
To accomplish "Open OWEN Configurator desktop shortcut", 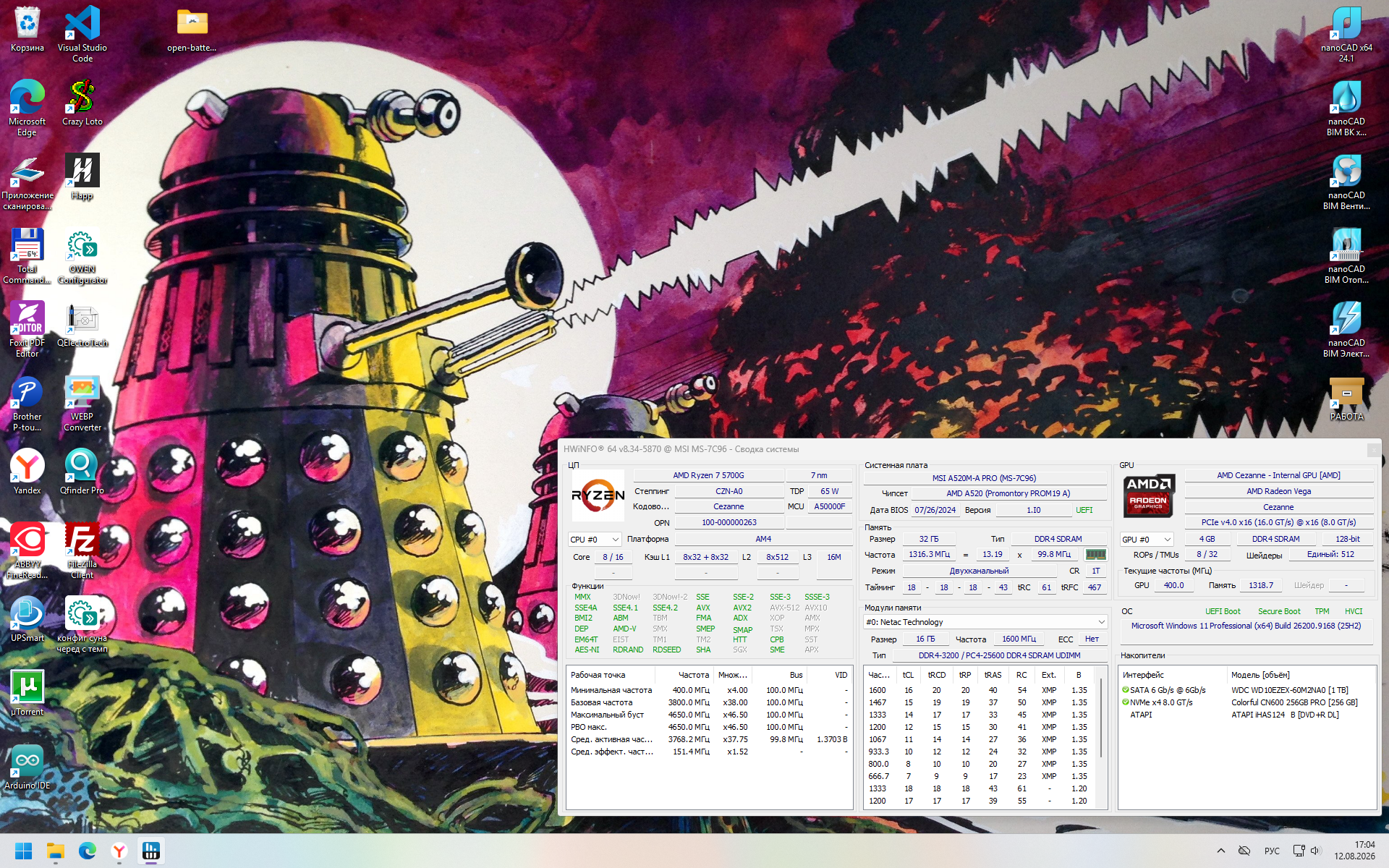I will point(82,255).
